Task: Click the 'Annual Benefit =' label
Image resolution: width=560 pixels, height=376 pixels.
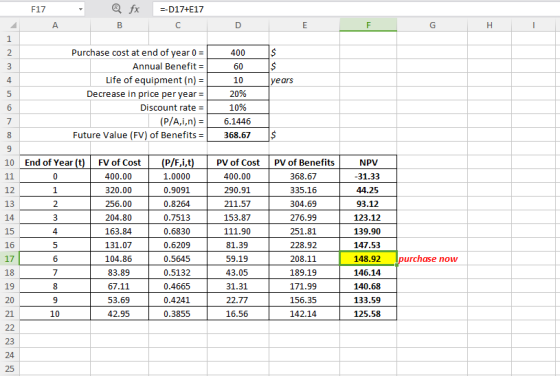Action: click(168, 66)
